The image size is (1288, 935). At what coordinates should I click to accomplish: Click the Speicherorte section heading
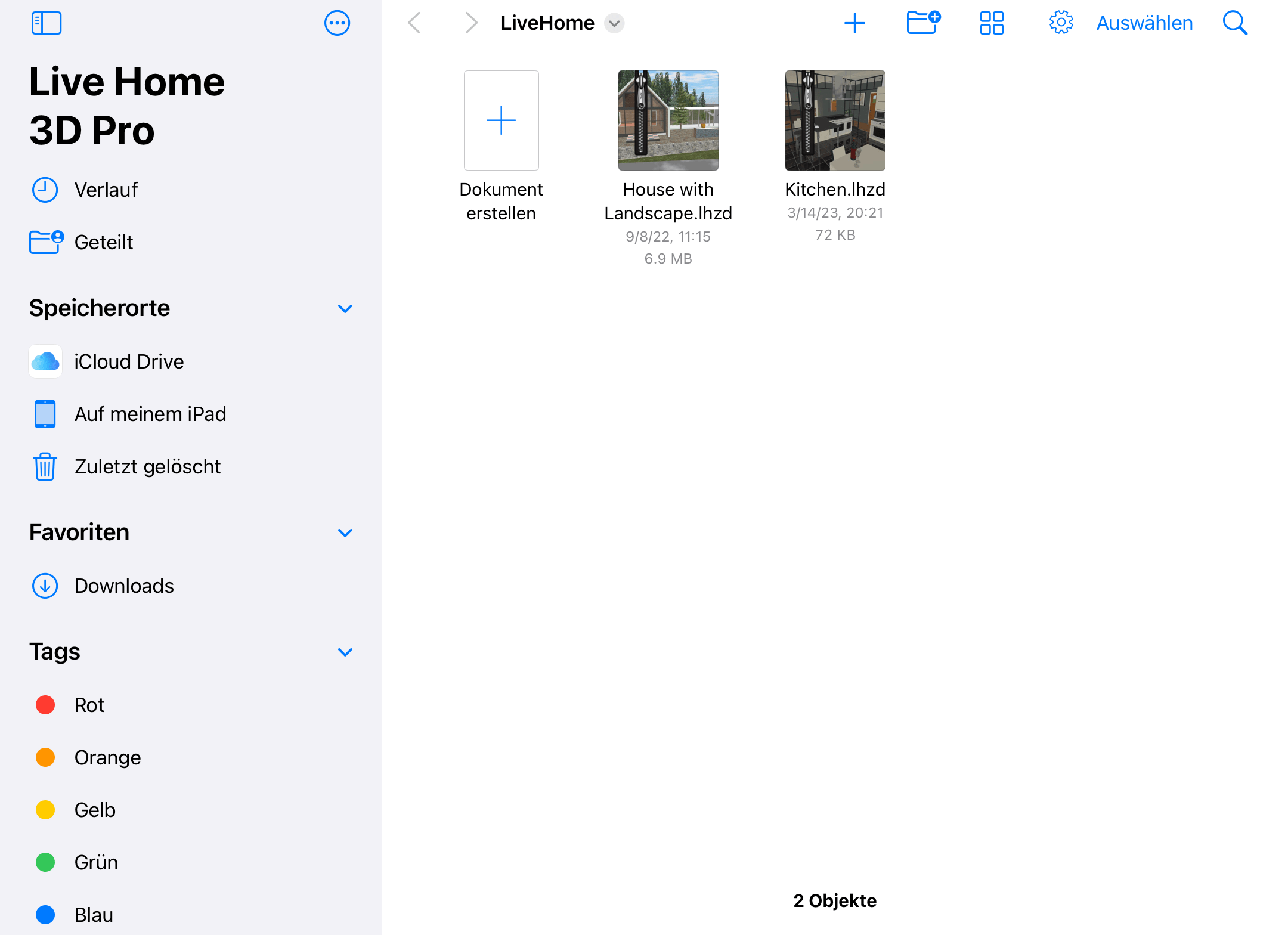tap(100, 308)
